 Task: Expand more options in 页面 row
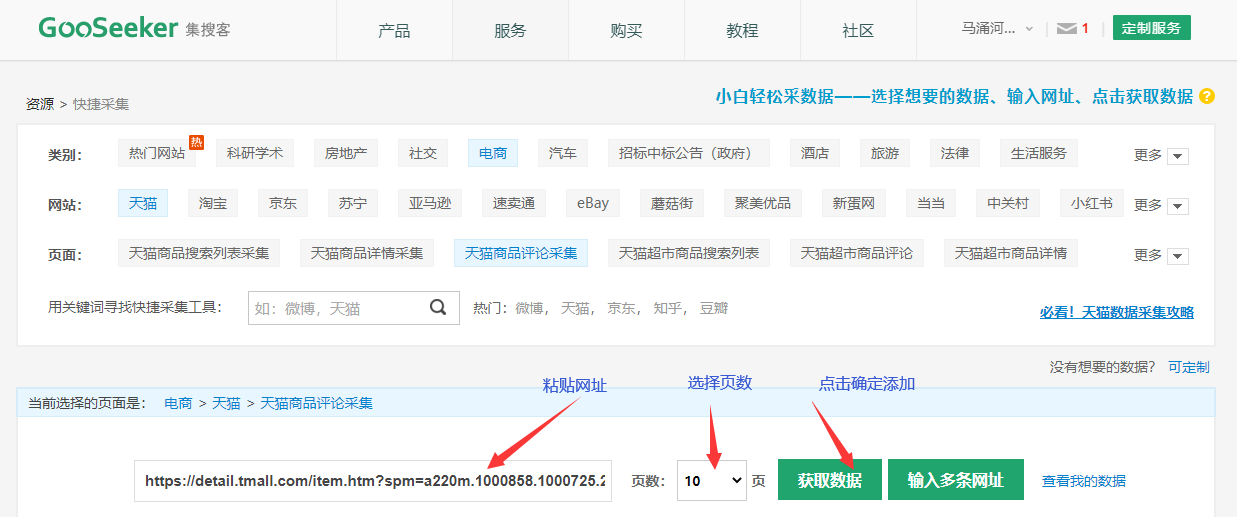(x=1161, y=255)
